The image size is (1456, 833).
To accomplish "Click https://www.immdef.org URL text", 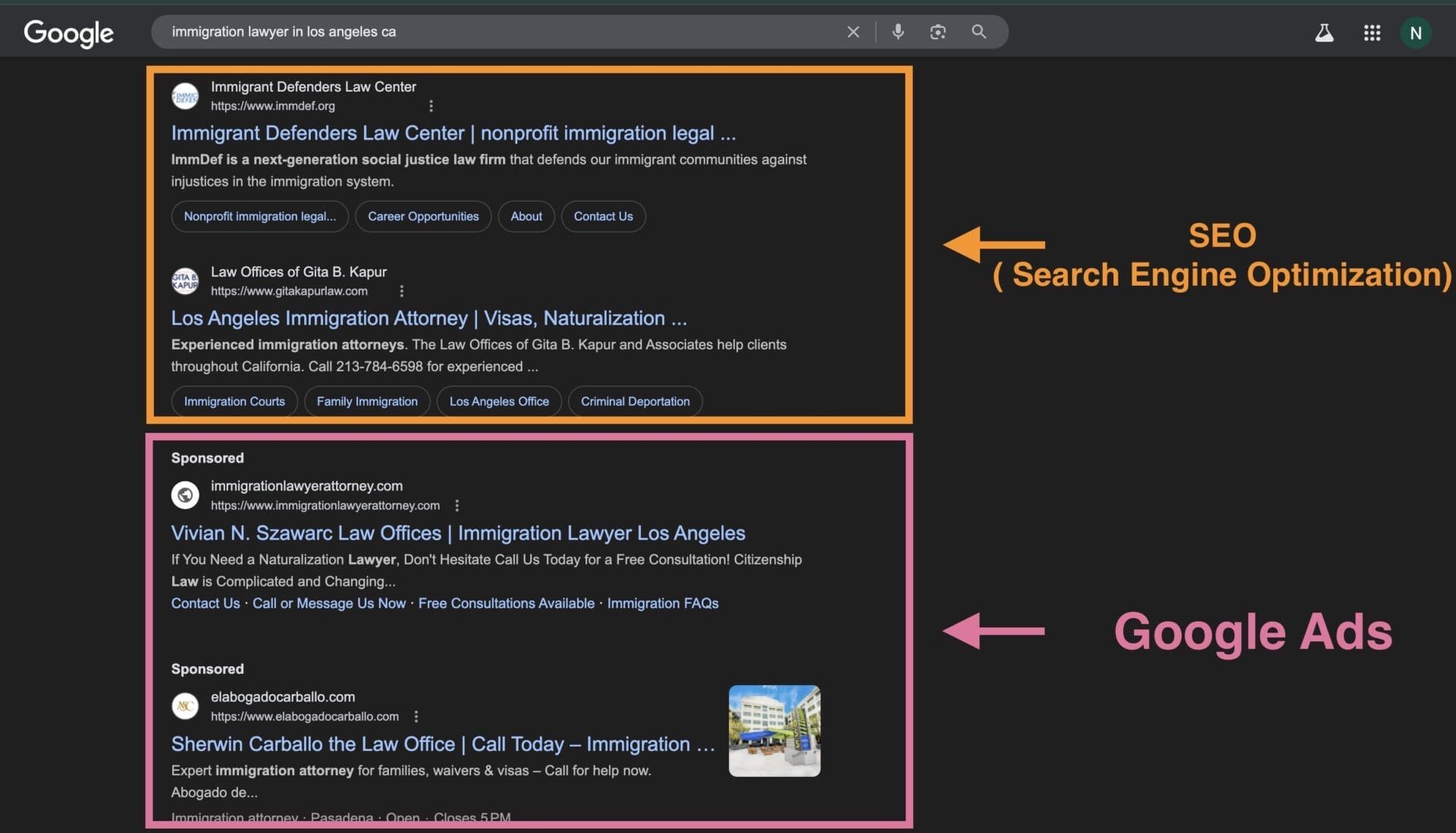I will (x=273, y=106).
